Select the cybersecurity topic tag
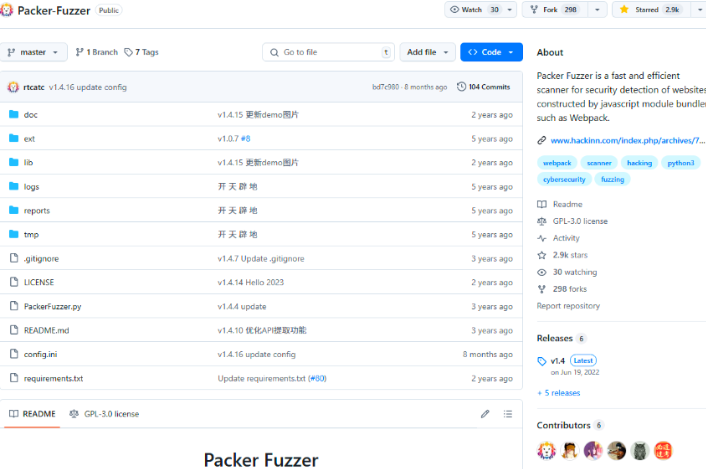The height and width of the screenshot is (469, 706). pyautogui.click(x=564, y=179)
